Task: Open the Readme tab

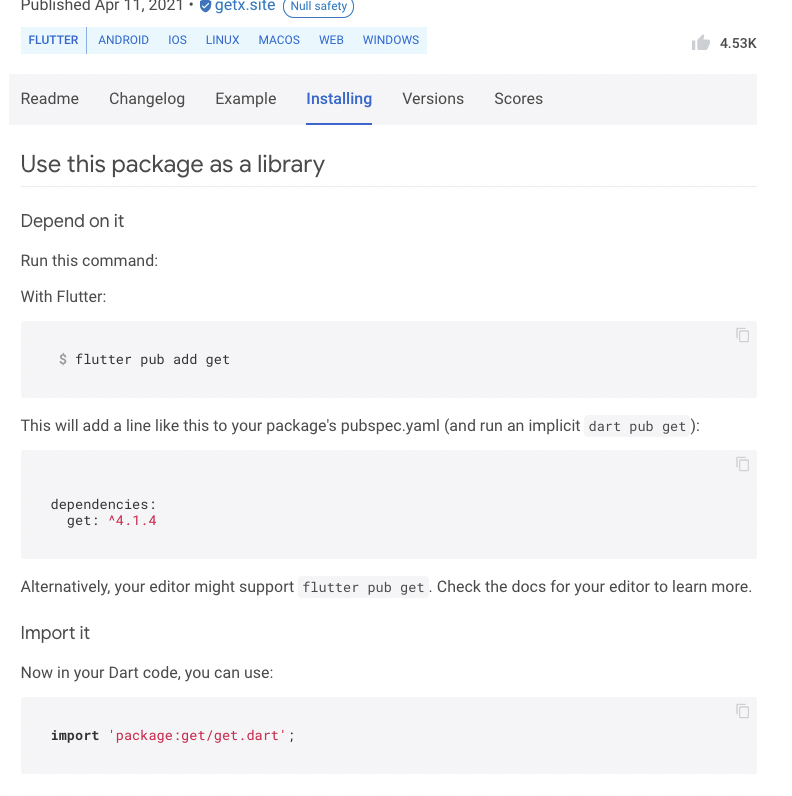Action: click(50, 98)
